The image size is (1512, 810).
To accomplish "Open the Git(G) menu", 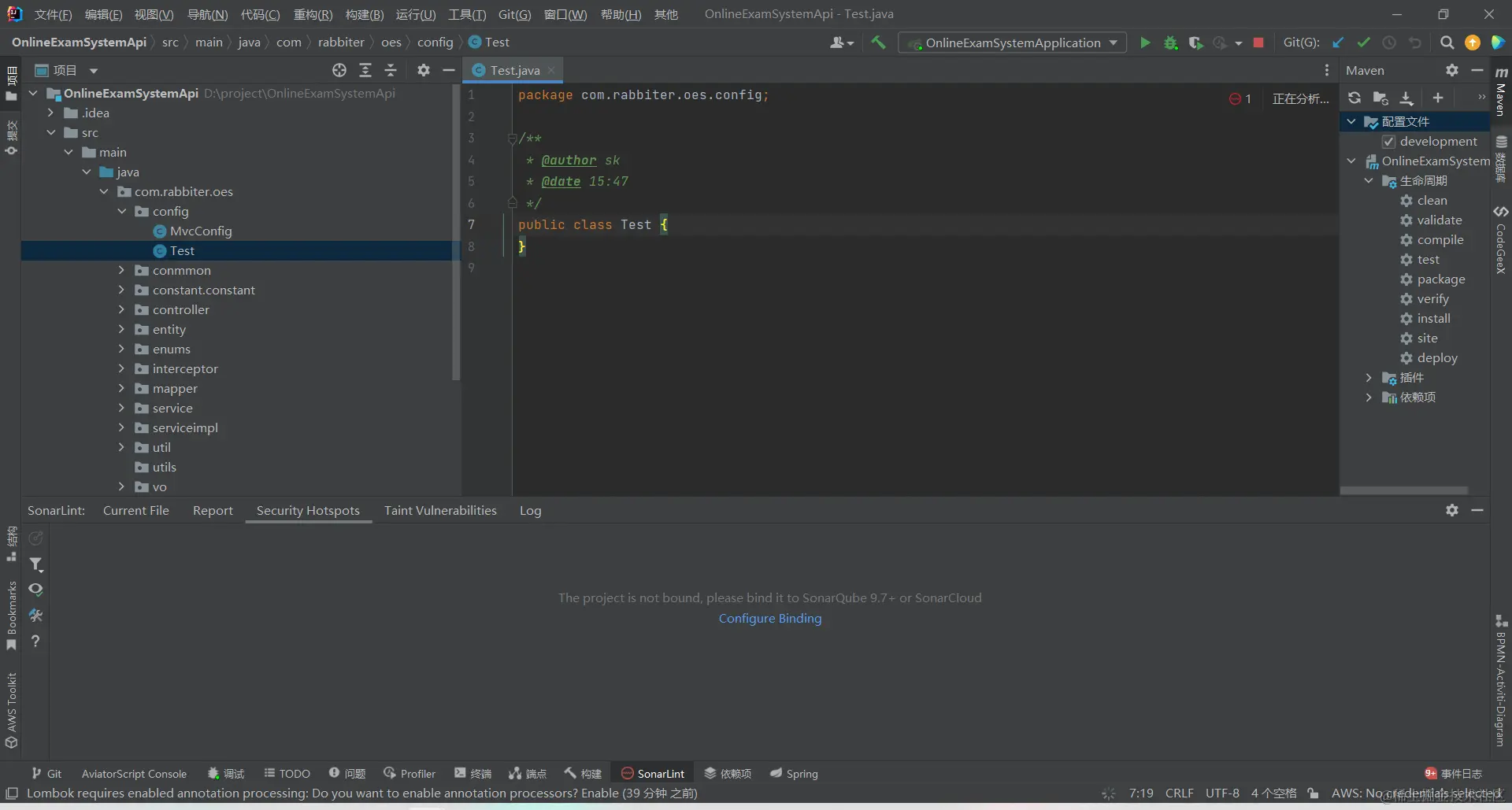I will pos(514,14).
